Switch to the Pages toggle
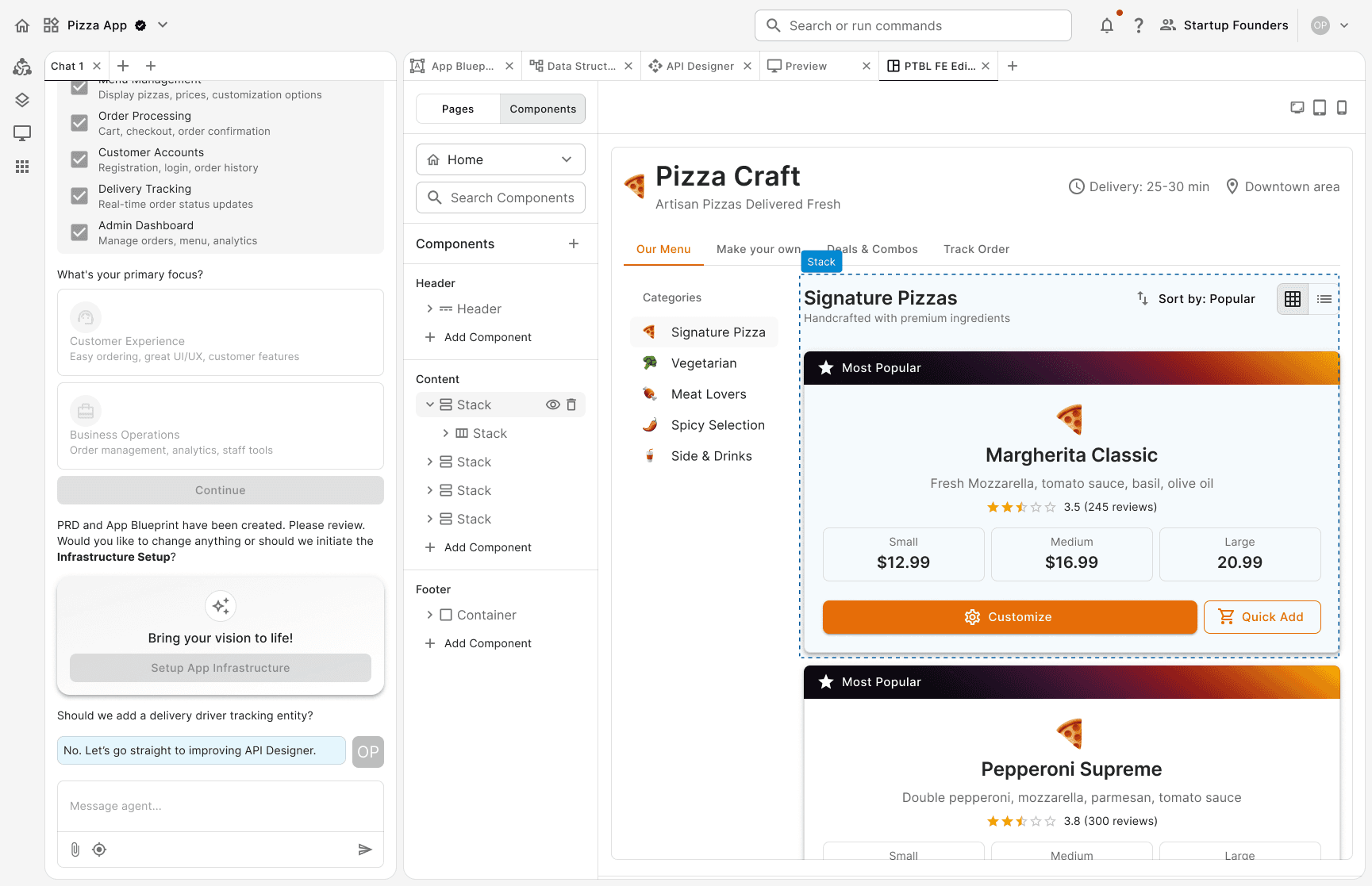The height and width of the screenshot is (886, 1372). click(x=458, y=109)
